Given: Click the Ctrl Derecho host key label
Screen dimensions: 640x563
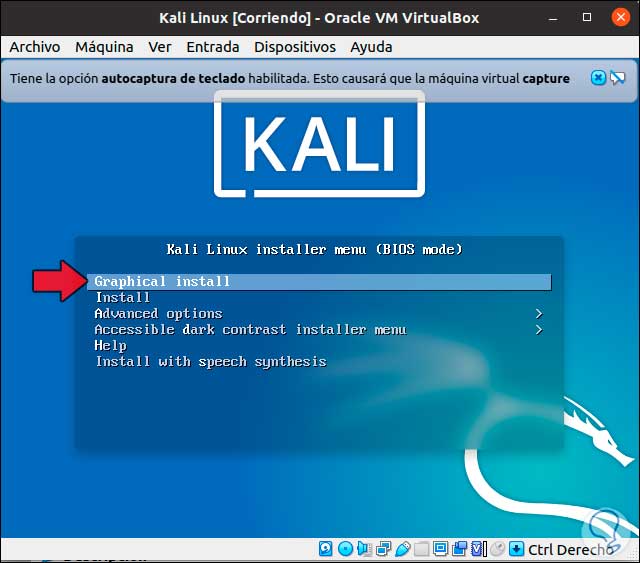Looking at the screenshot, I should click(x=570, y=550).
